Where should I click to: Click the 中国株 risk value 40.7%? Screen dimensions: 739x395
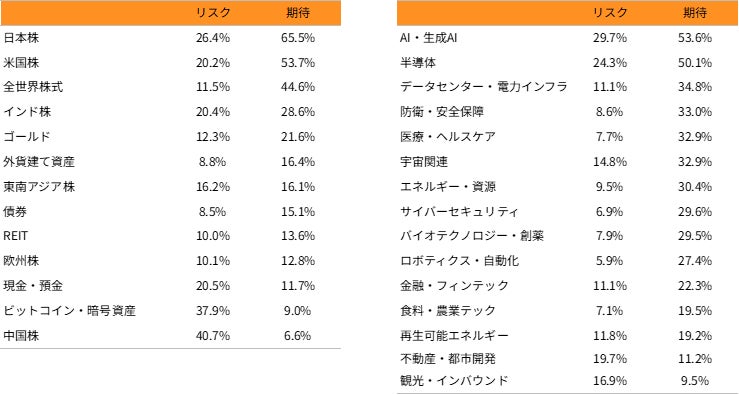213,336
